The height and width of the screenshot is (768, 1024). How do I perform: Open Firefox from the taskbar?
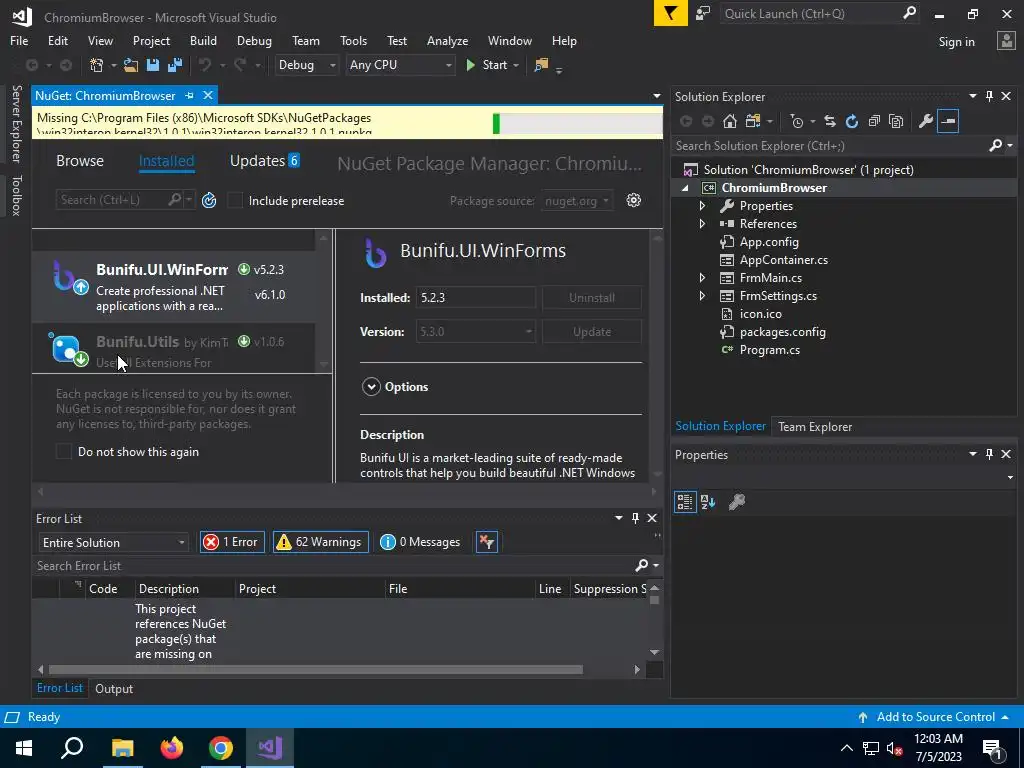[172, 748]
